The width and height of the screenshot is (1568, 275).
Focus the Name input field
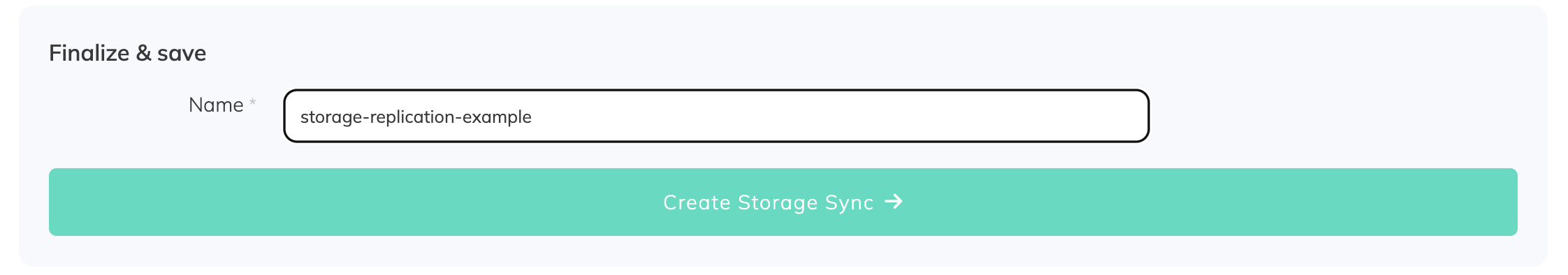[x=716, y=116]
